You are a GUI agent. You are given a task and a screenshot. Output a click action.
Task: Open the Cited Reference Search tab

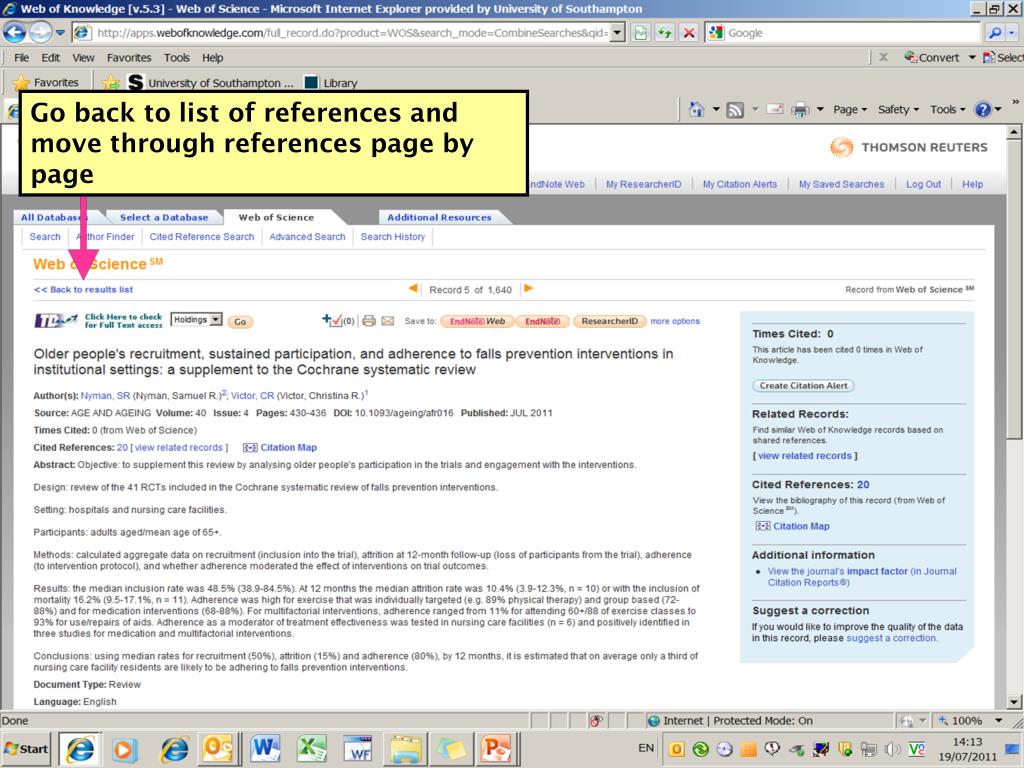[x=201, y=237]
